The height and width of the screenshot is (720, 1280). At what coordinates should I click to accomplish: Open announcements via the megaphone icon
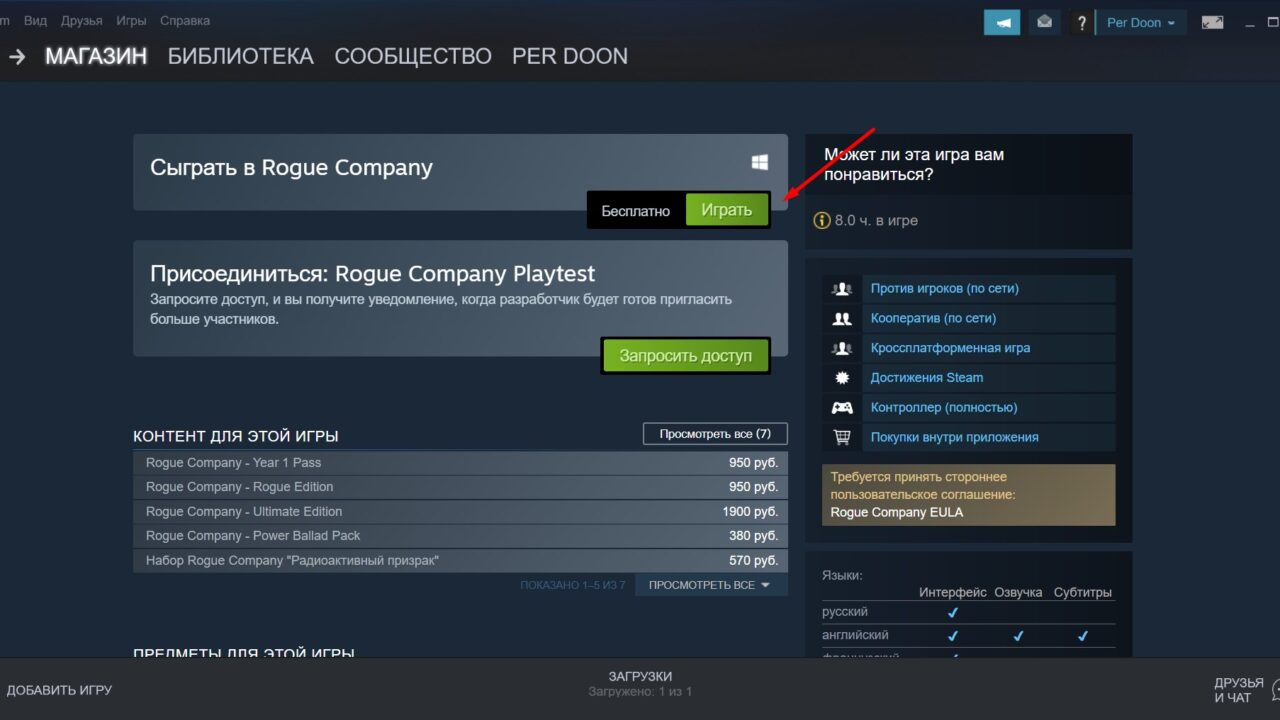[x=1002, y=21]
